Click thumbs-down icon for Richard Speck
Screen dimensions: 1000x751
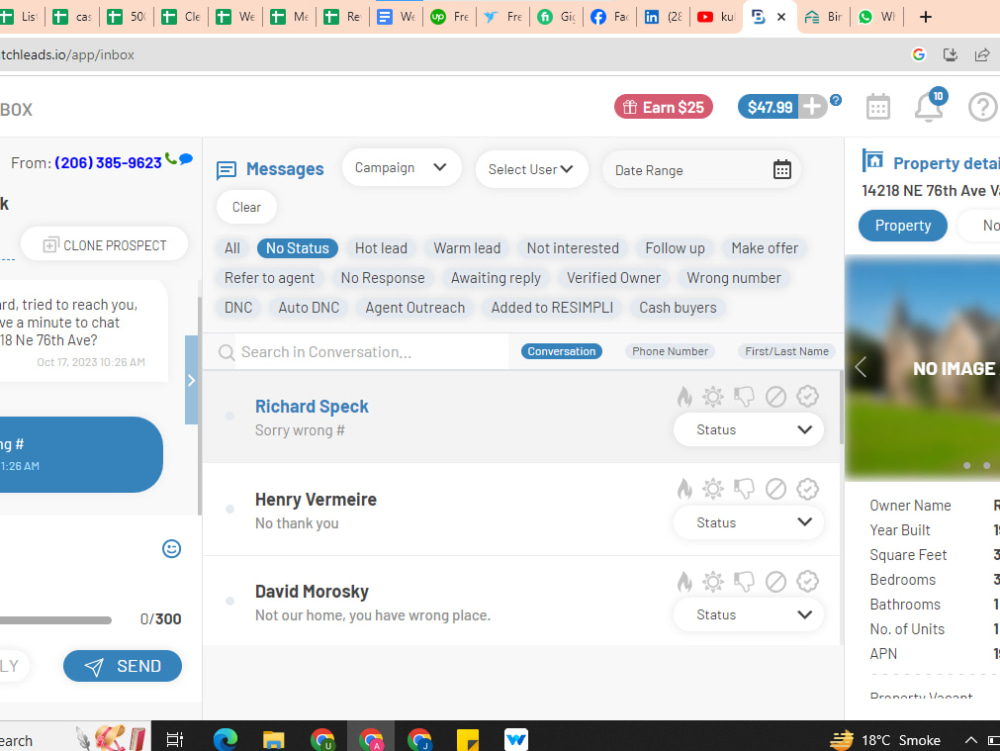coord(744,397)
